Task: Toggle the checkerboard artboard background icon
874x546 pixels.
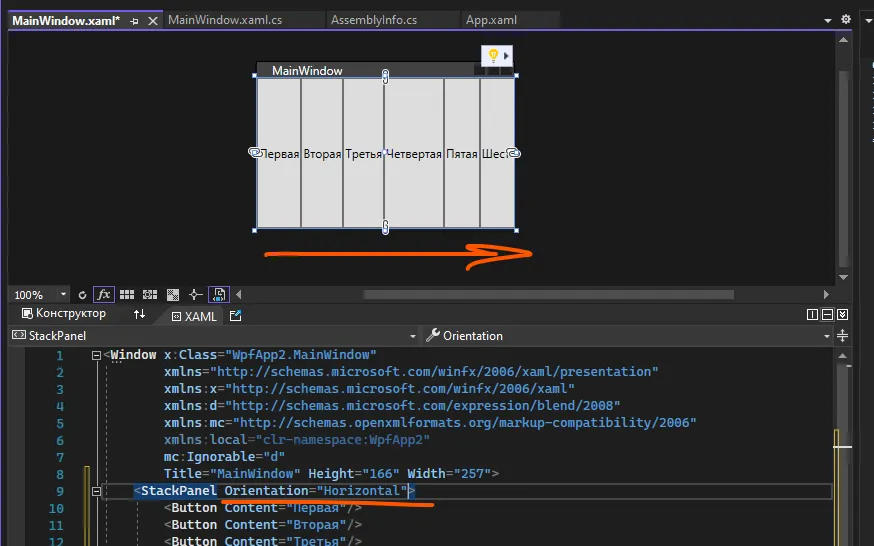Action: pyautogui.click(x=173, y=294)
